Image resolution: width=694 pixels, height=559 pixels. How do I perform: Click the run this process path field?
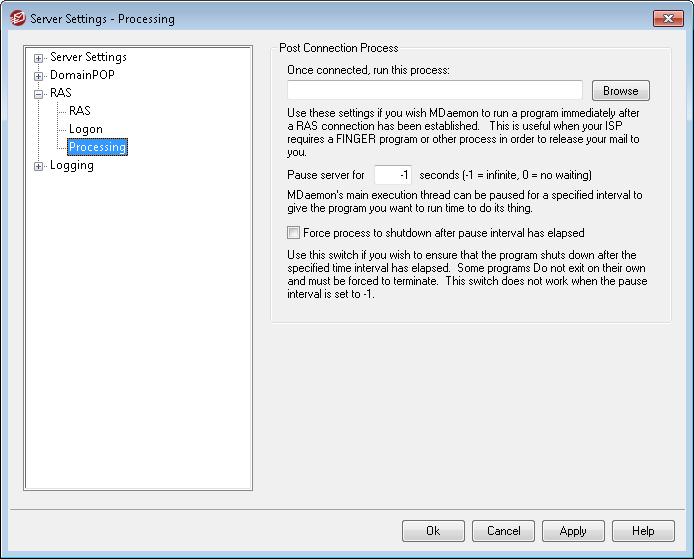pyautogui.click(x=434, y=91)
